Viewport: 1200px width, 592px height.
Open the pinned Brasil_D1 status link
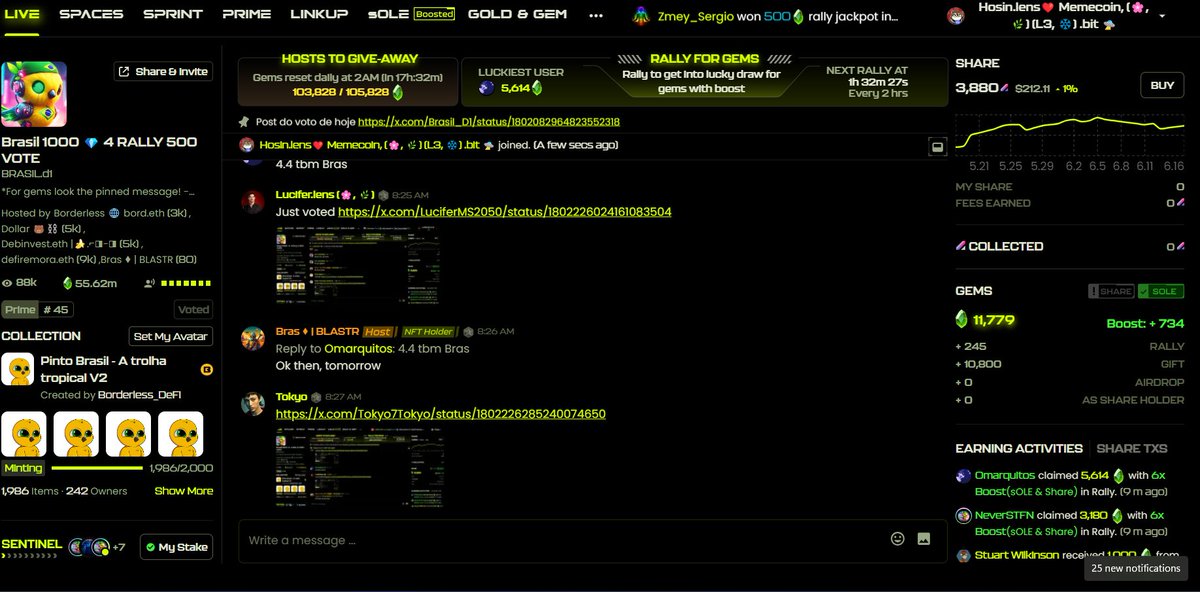pyautogui.click(x=488, y=122)
